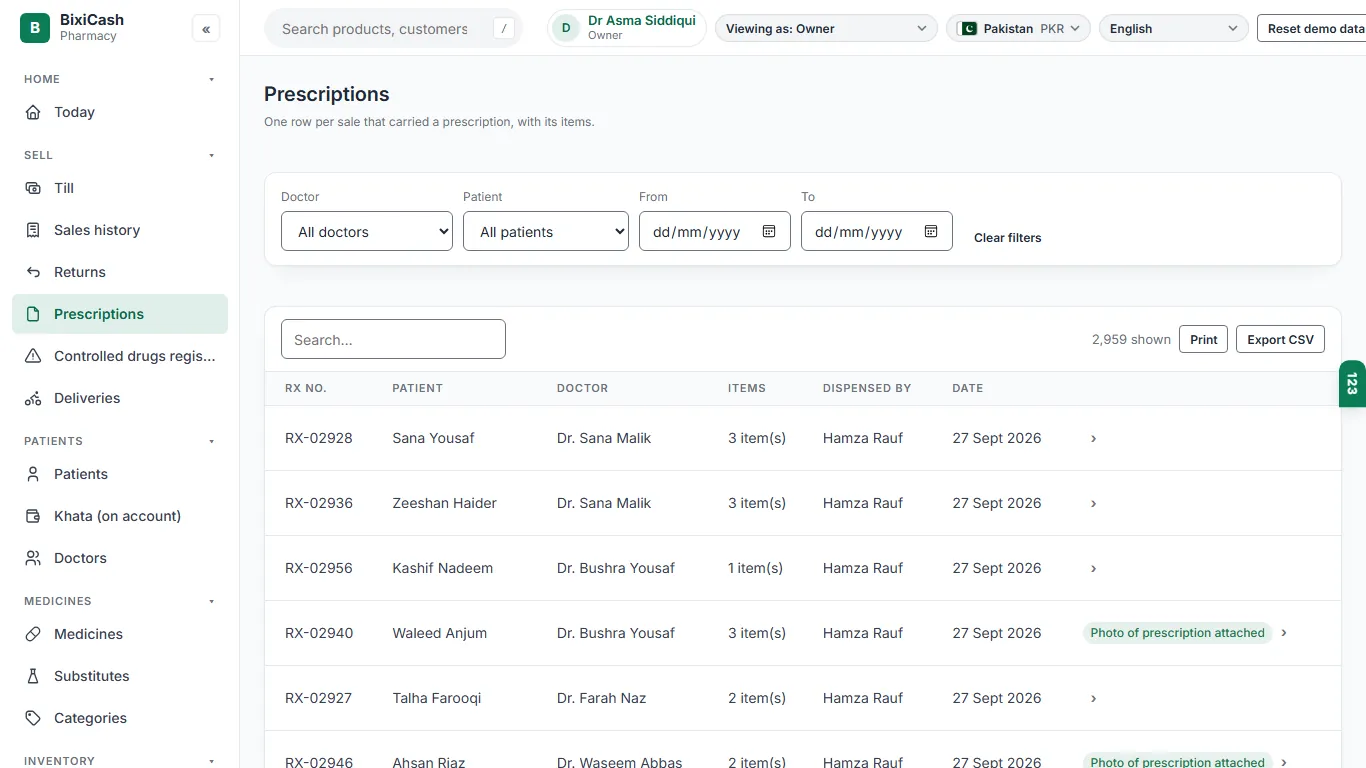The width and height of the screenshot is (1366, 768).
Task: Expand row RX-02940 with its chevron
Action: point(1284,633)
